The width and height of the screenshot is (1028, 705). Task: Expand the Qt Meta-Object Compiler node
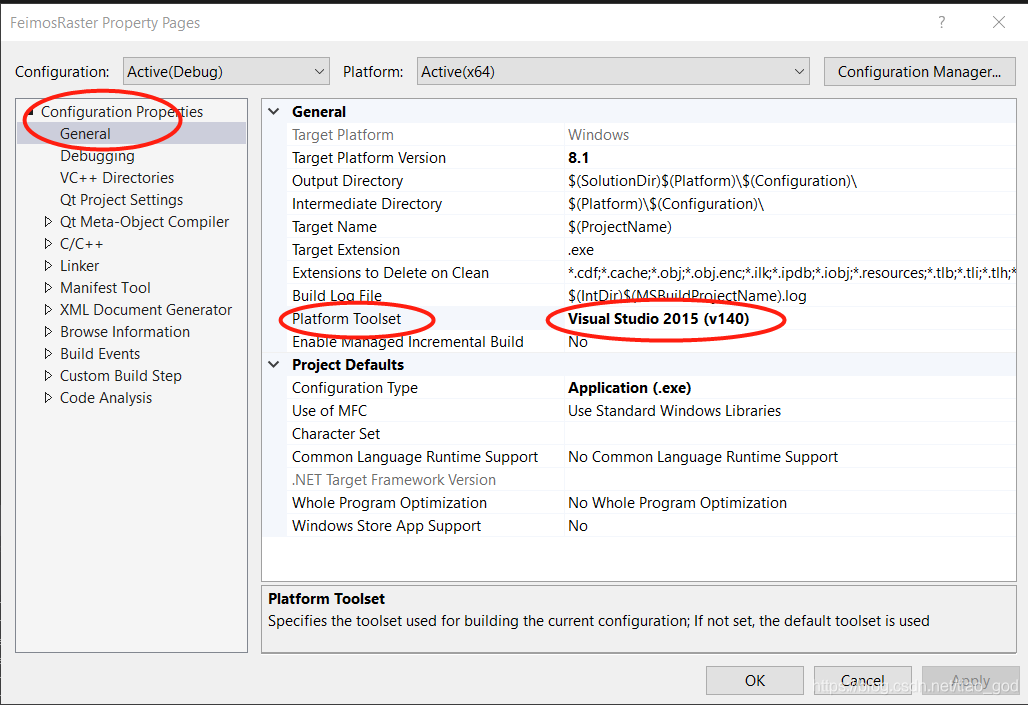click(48, 221)
